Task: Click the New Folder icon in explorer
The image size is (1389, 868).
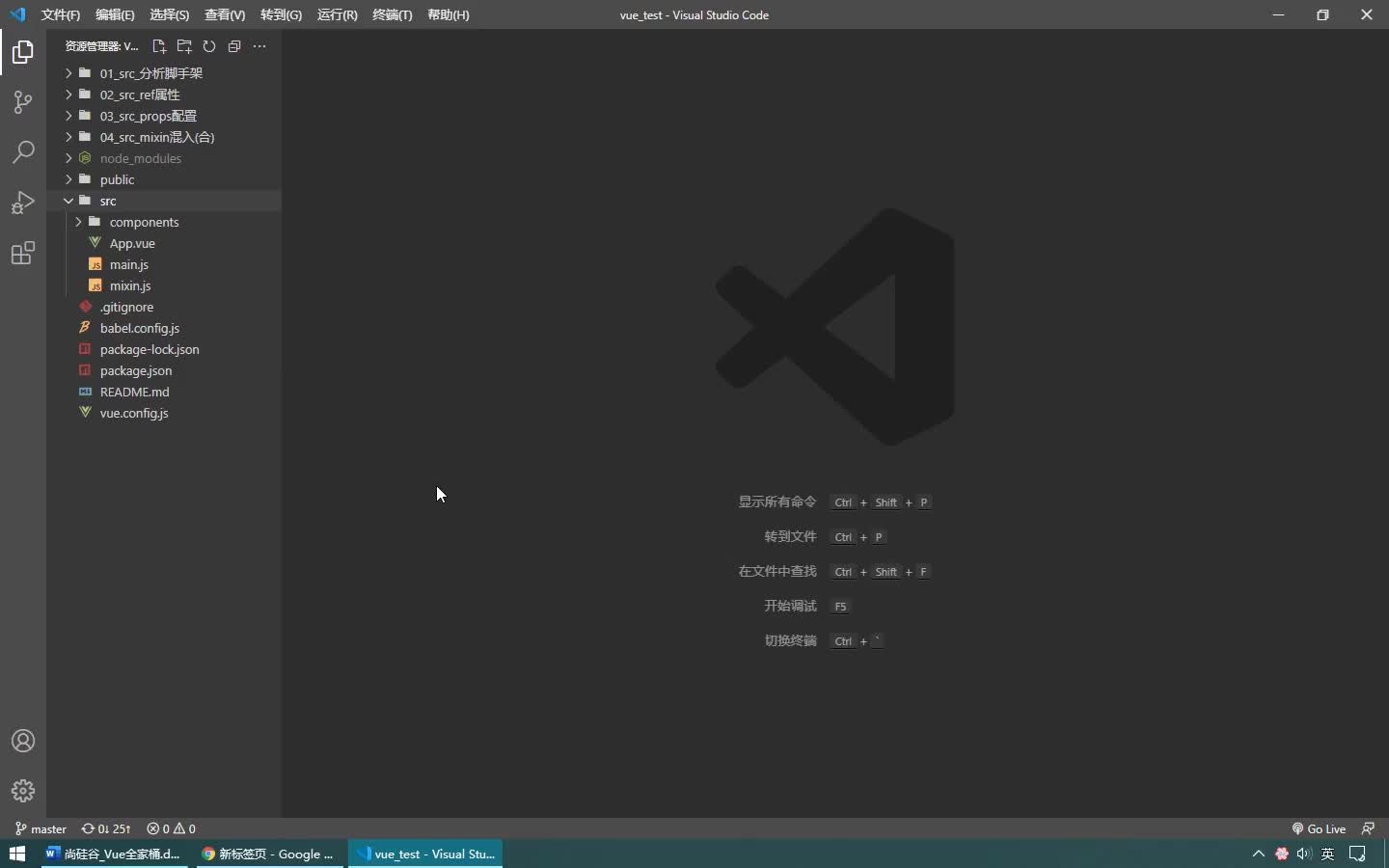Action: tap(184, 46)
